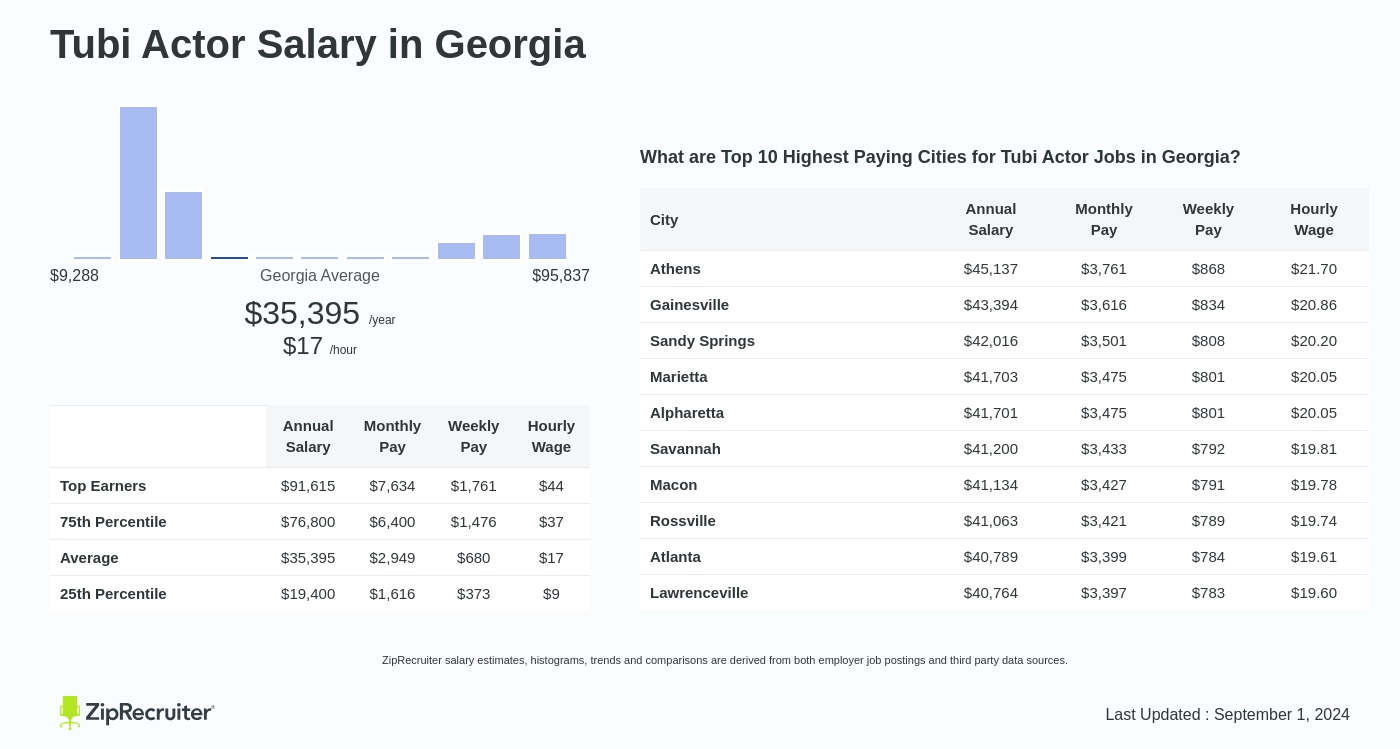This screenshot has width=1400, height=749.
Task: Click Rossville weekly pay $789
Action: tap(1208, 520)
